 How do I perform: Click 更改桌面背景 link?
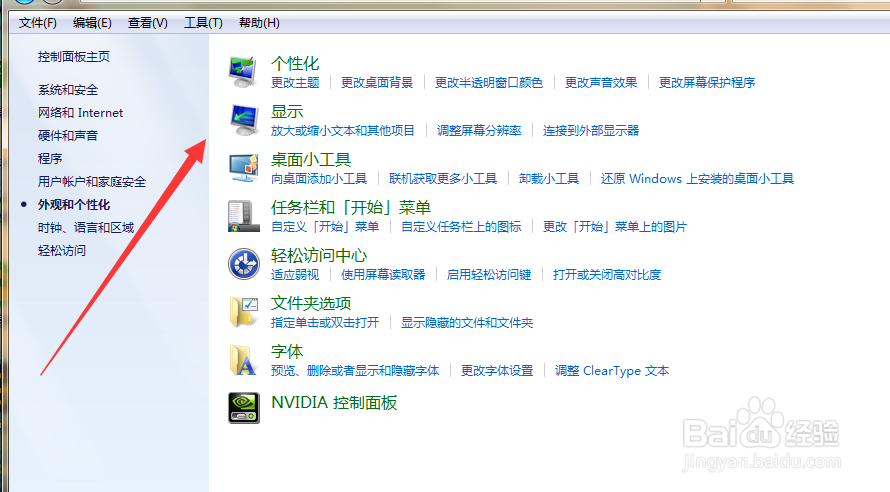coord(377,82)
